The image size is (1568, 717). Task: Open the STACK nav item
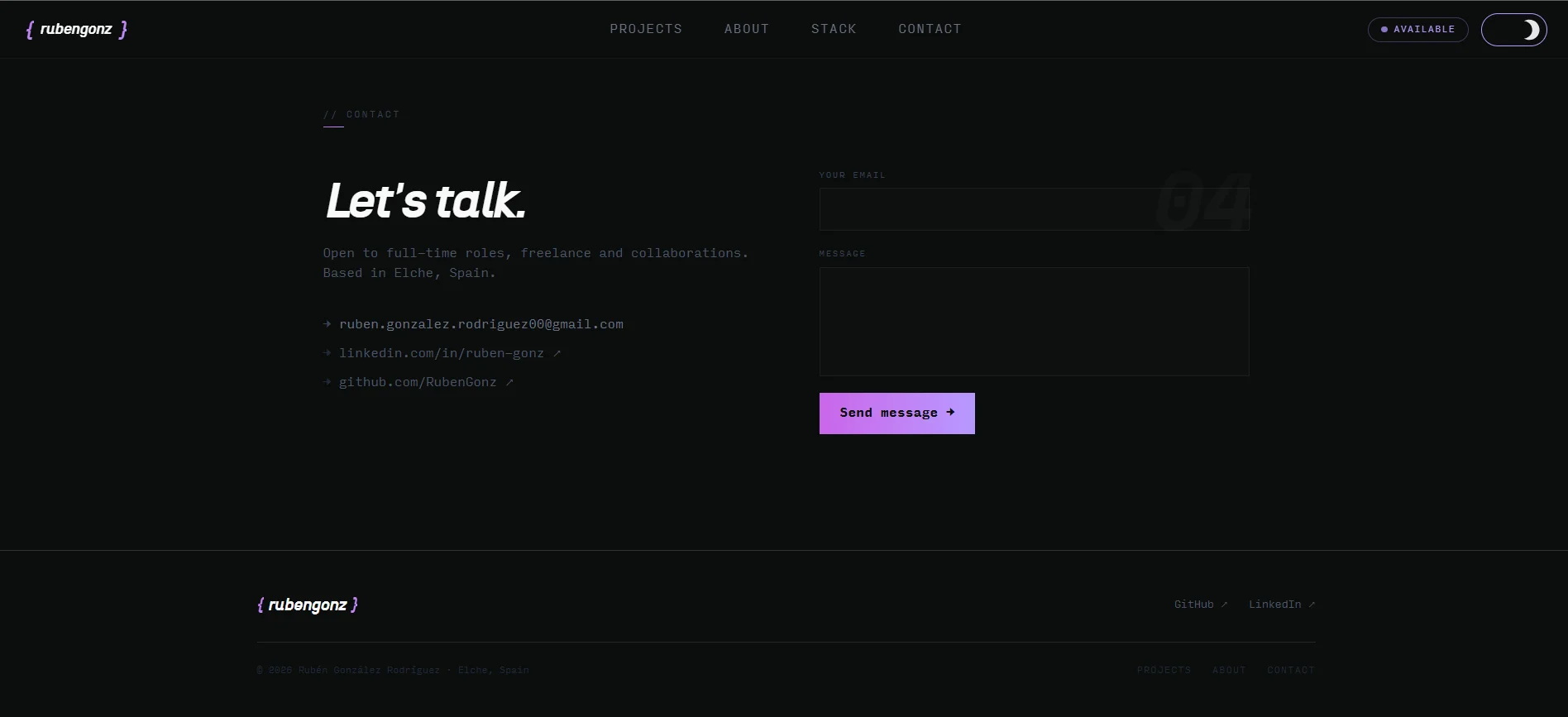tap(834, 29)
